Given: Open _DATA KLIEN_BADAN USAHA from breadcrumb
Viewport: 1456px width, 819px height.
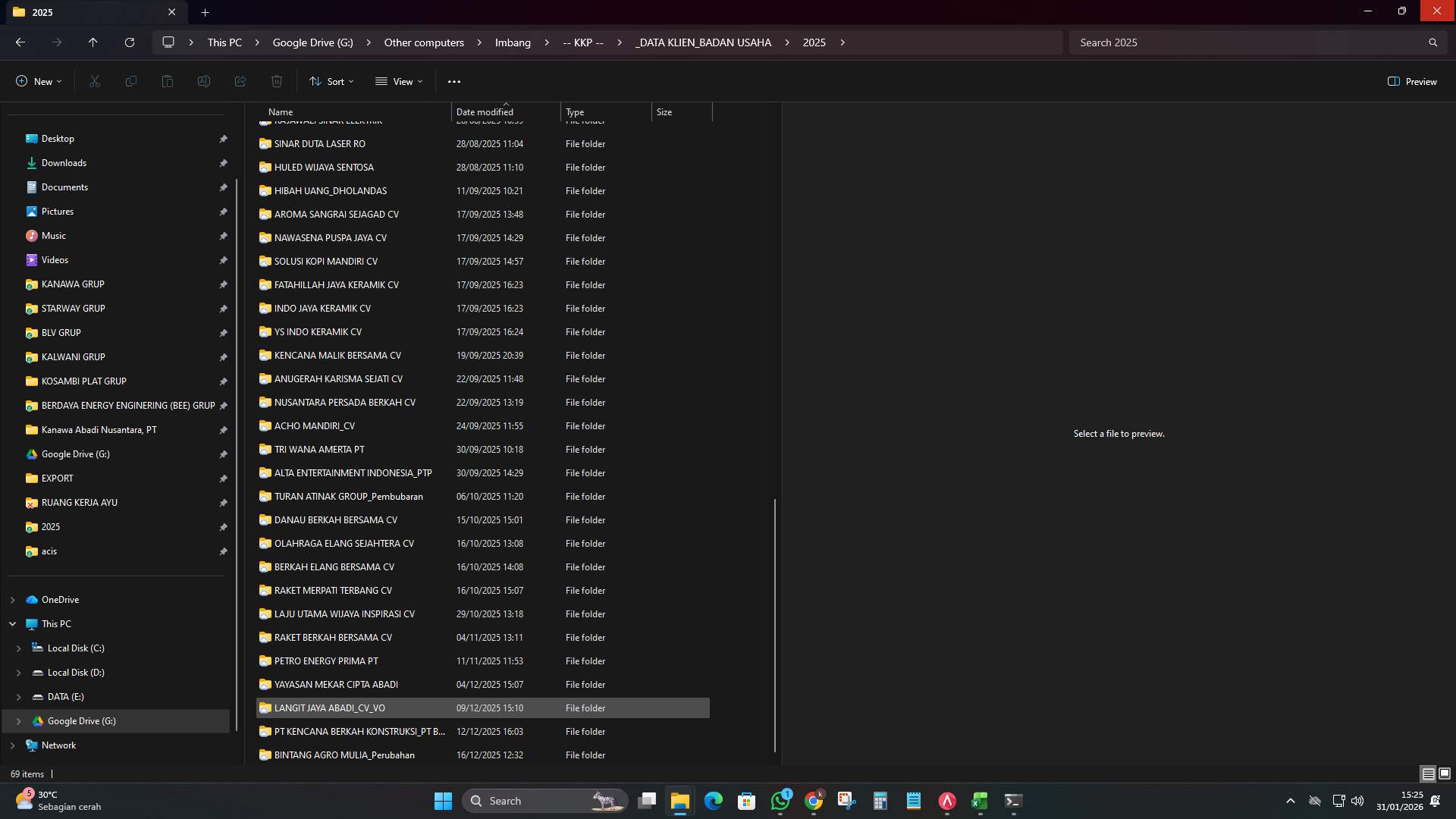Looking at the screenshot, I should point(701,42).
